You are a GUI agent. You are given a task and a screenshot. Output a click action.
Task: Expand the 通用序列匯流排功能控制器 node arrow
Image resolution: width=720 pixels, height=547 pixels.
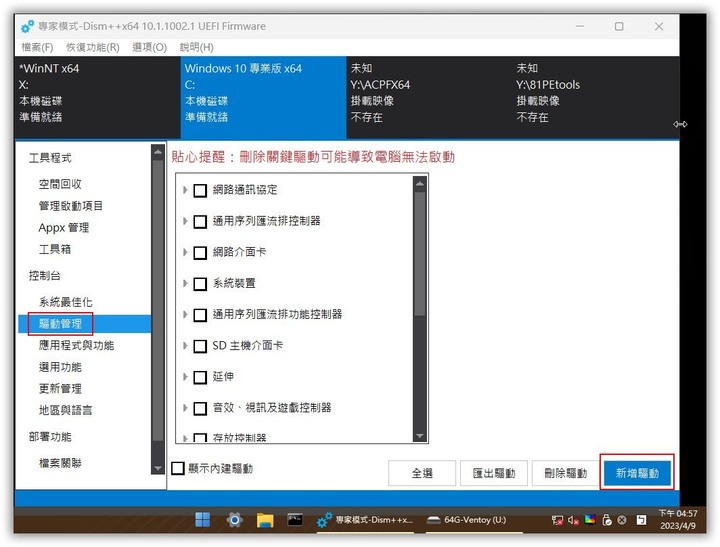(x=185, y=315)
